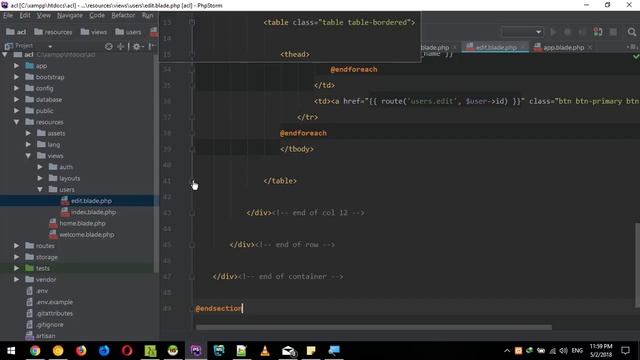Open the Run menu
Image resolution: width=640 pixels, height=360 pixels.
[147, 16]
